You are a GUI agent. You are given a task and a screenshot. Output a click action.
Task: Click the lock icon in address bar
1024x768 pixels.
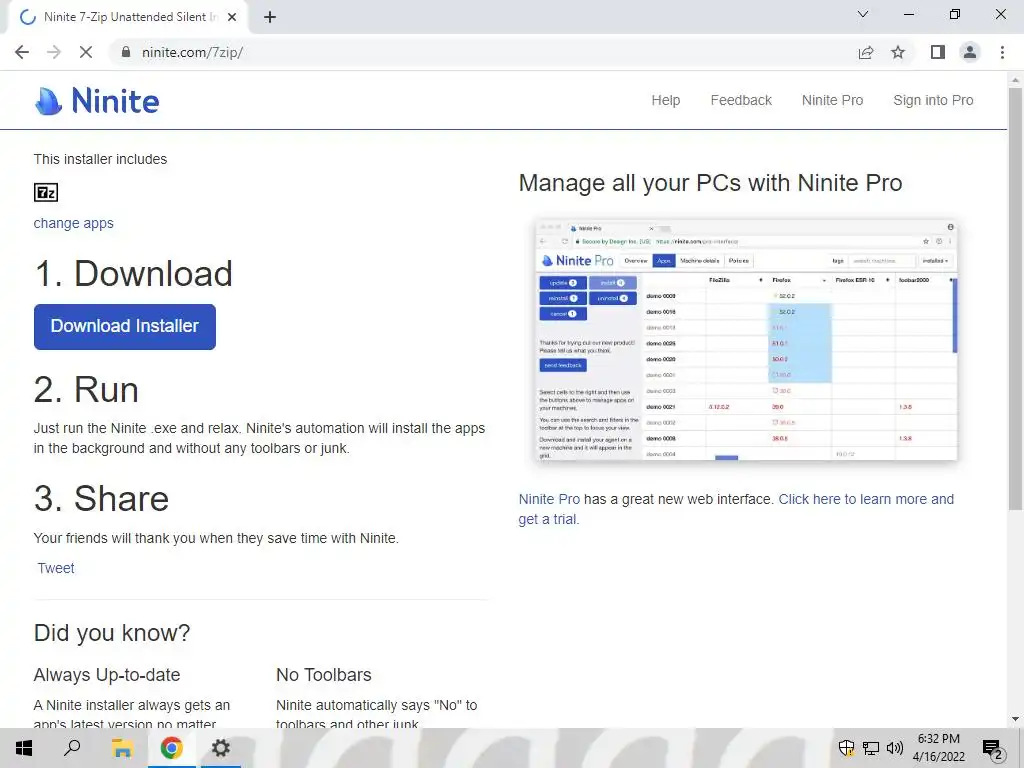[x=126, y=52]
